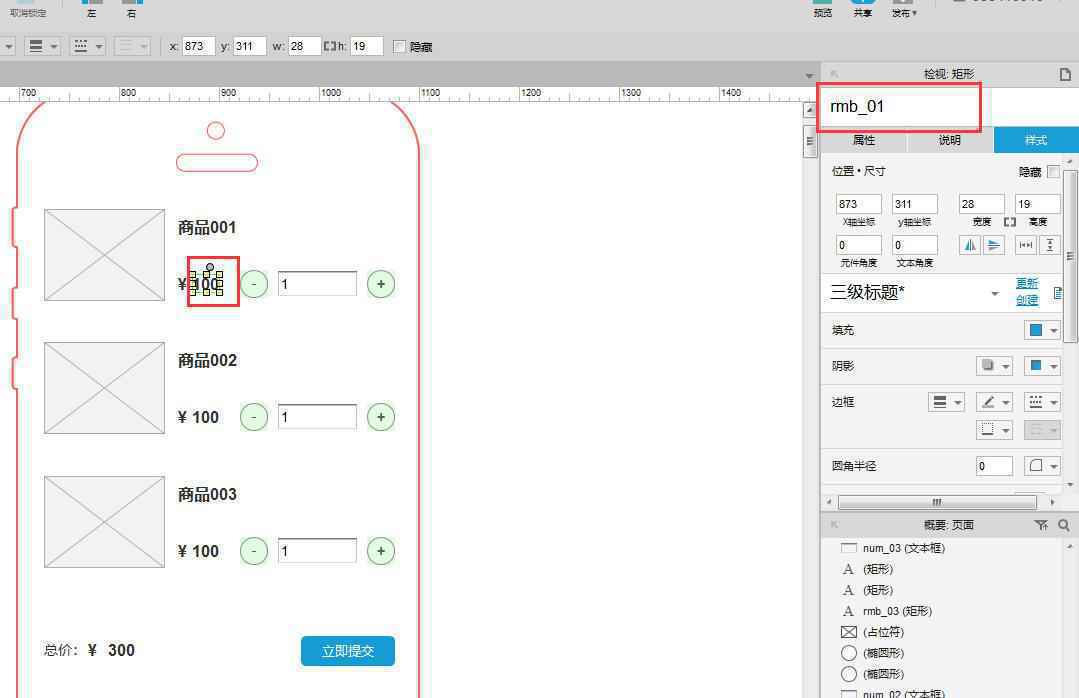Screen dimensions: 1079x698
Task: Click the 创建 link
Action: 1027,300
